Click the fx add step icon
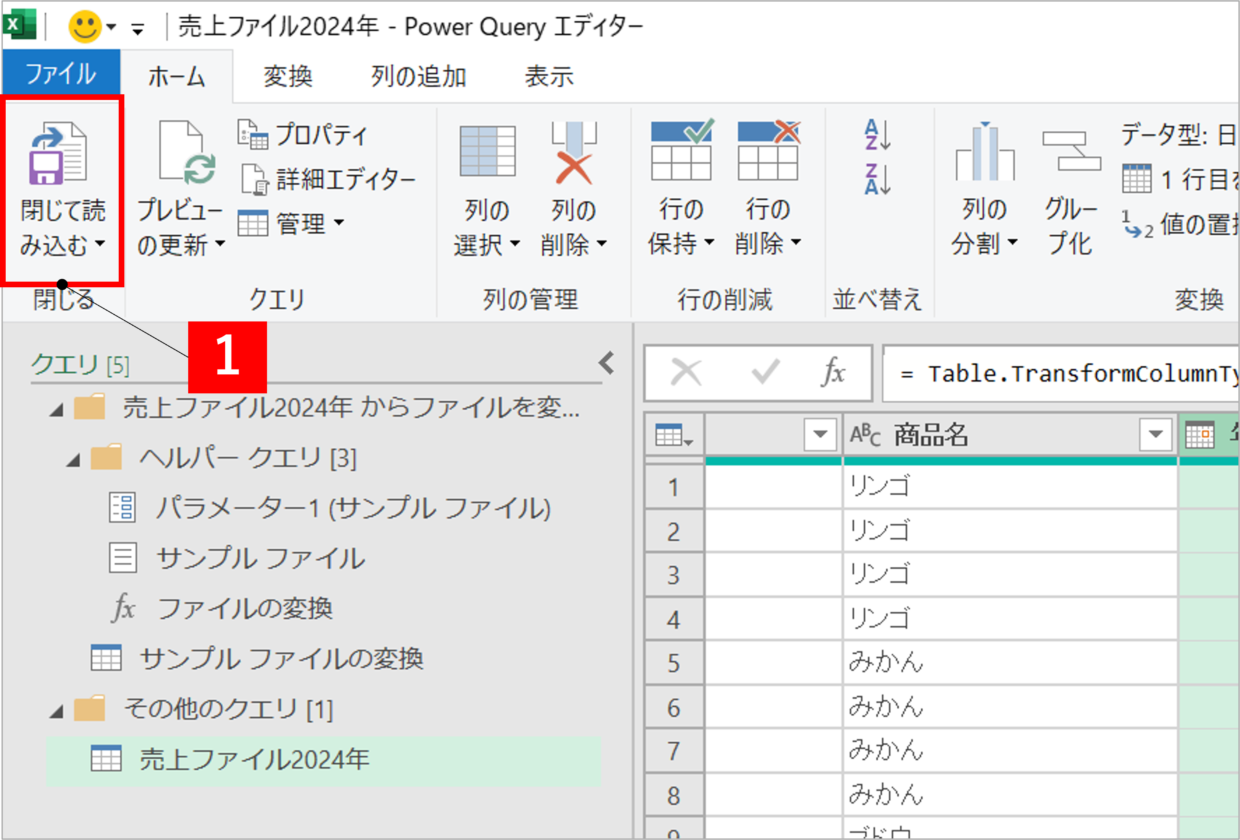The image size is (1240, 840). [834, 373]
